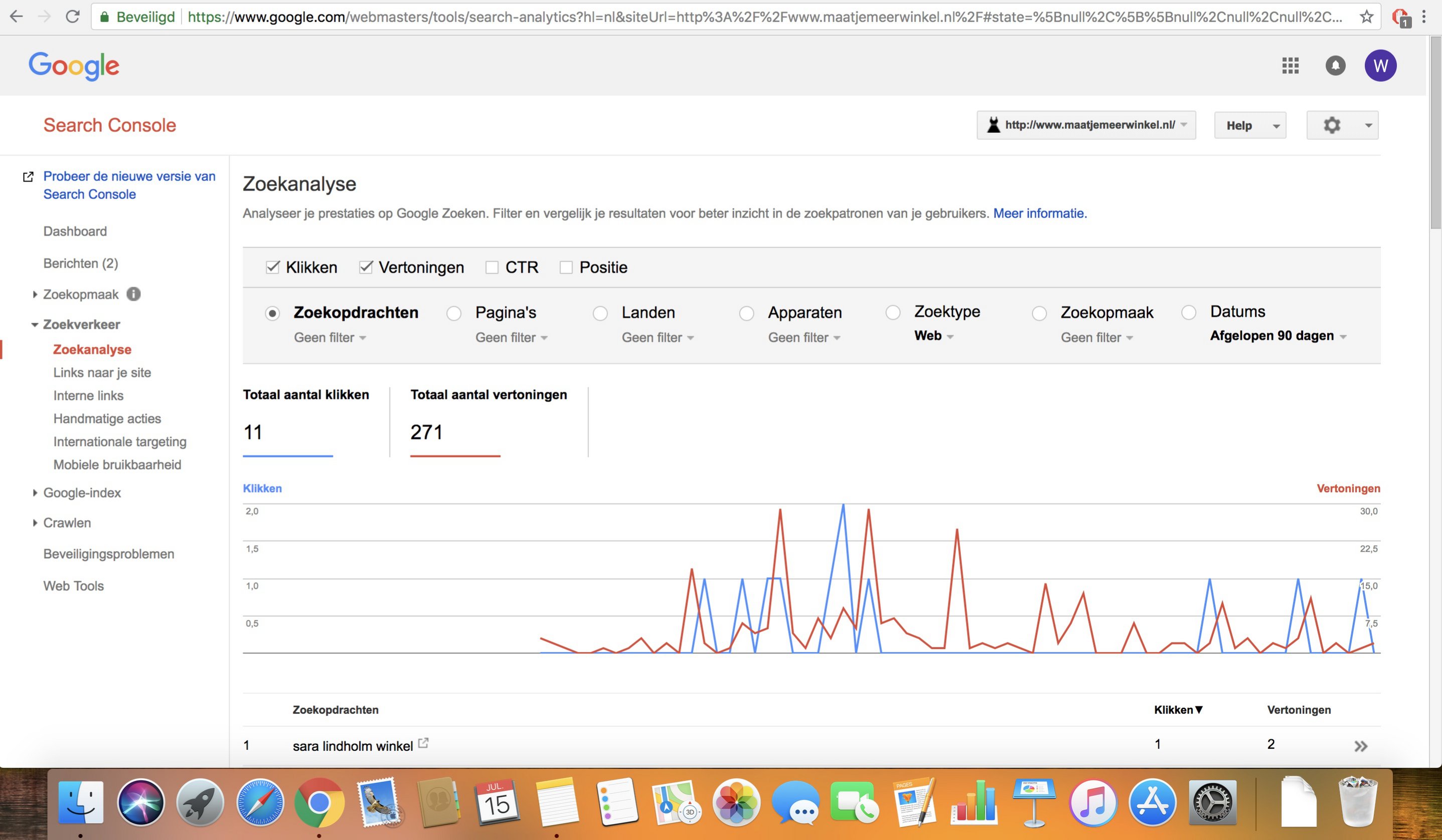Open Dashboard in sidebar

(75, 231)
